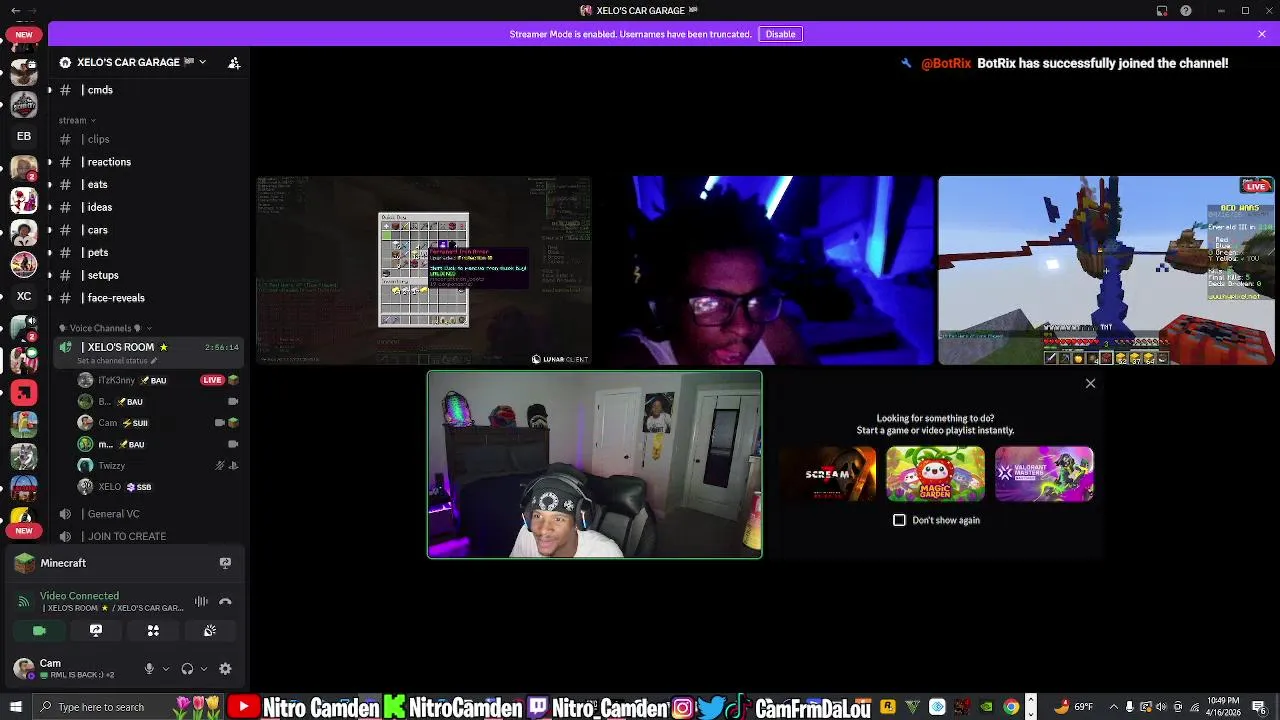1280x720 pixels.
Task: Go back with the top-left arrow
Action: click(15, 10)
